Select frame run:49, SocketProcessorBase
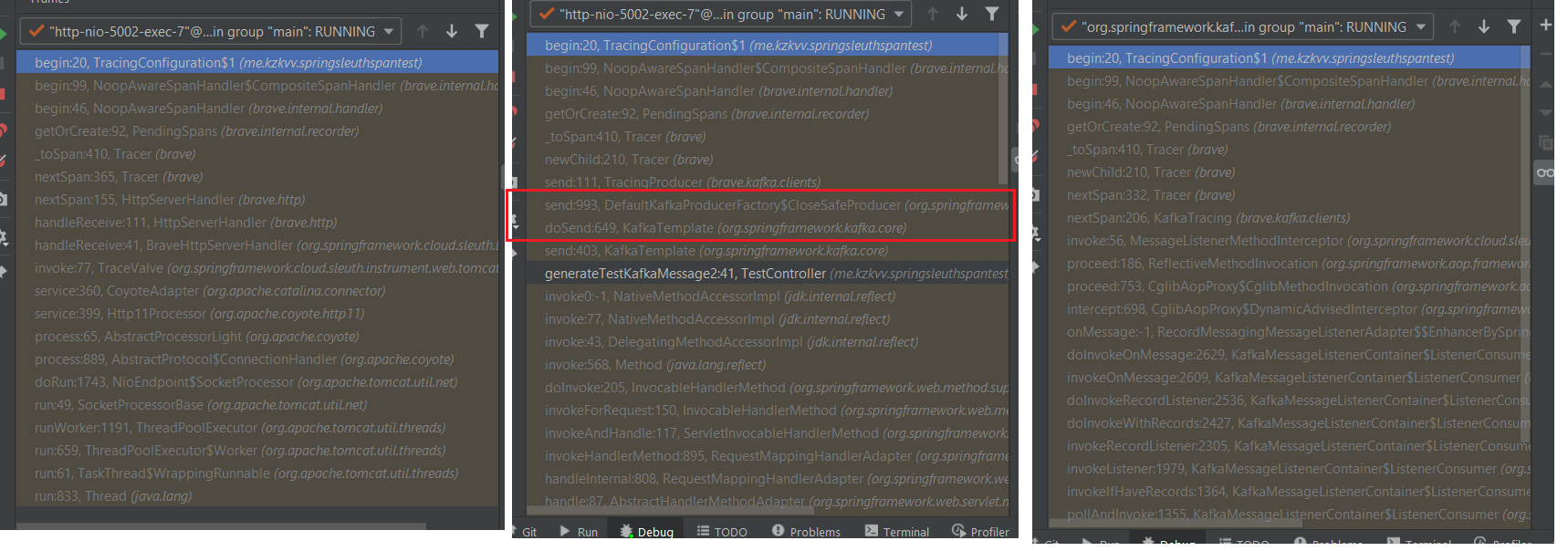 tap(257, 405)
